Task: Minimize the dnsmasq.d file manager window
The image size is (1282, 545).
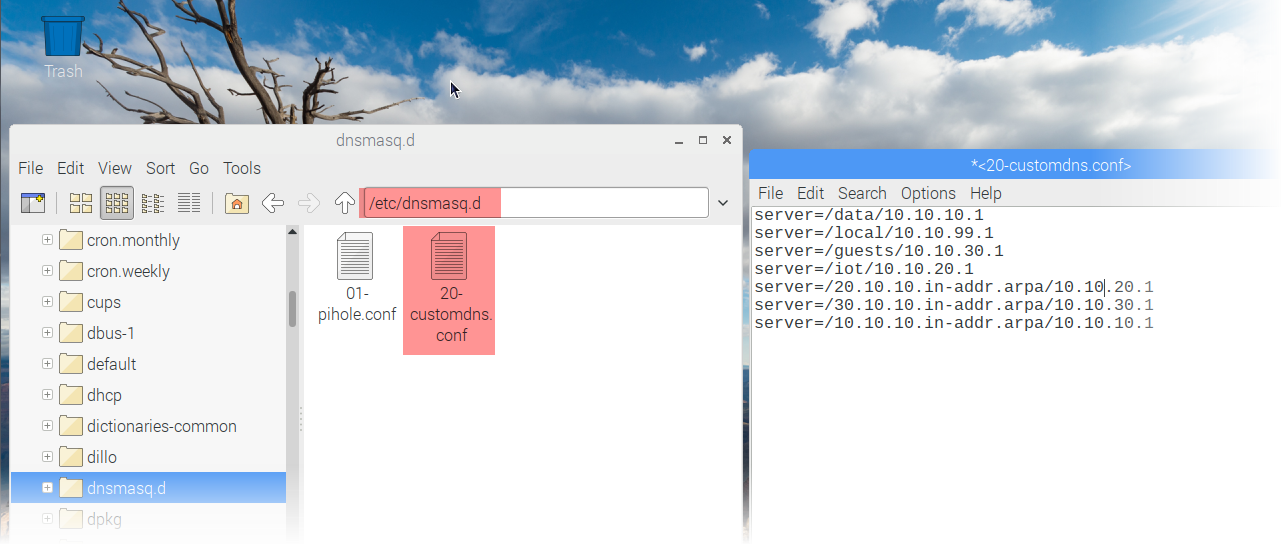Action: click(679, 140)
